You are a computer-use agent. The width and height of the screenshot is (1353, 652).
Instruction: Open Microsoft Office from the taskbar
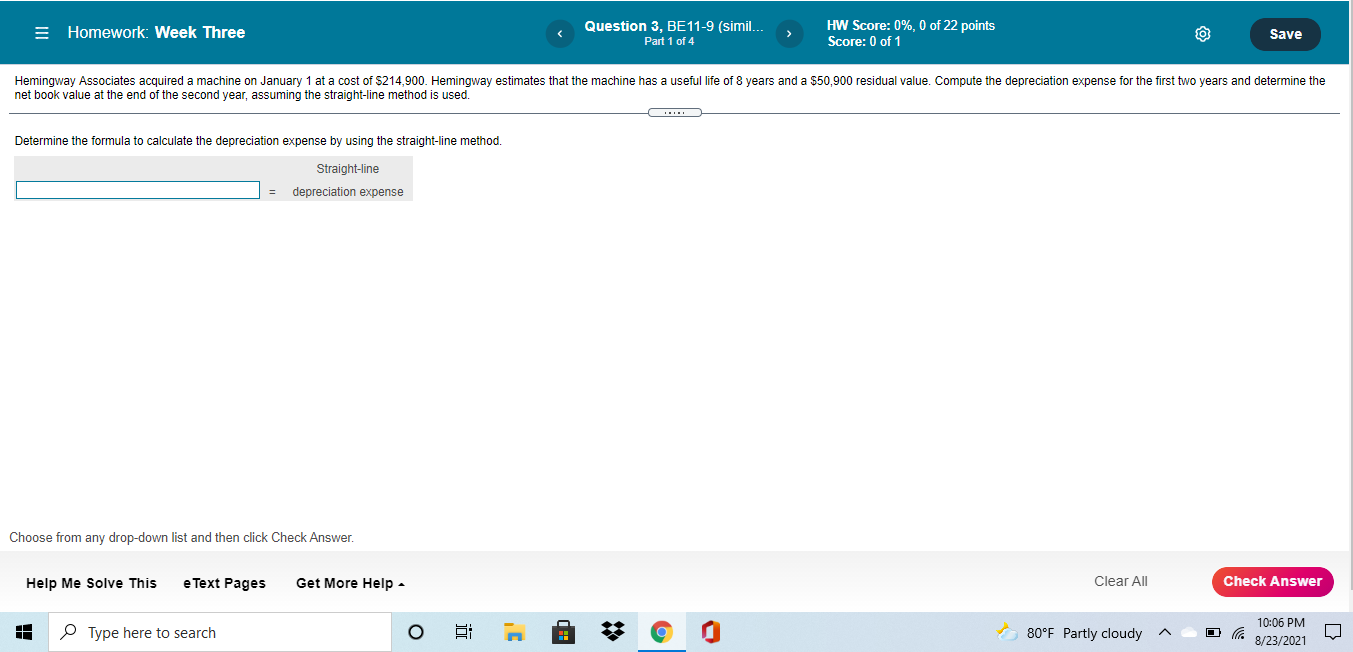(710, 631)
